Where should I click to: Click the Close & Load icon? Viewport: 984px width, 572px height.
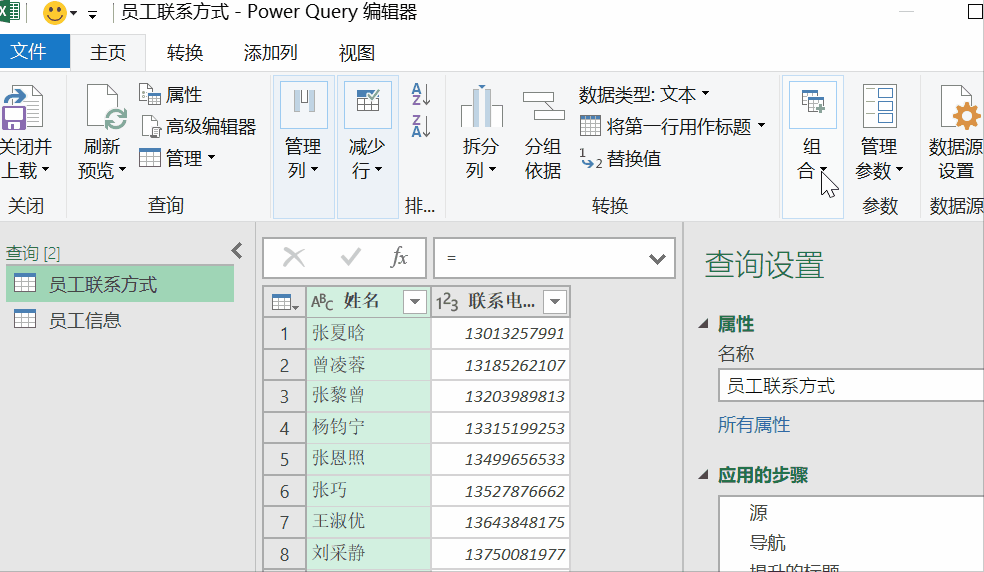coord(21,107)
